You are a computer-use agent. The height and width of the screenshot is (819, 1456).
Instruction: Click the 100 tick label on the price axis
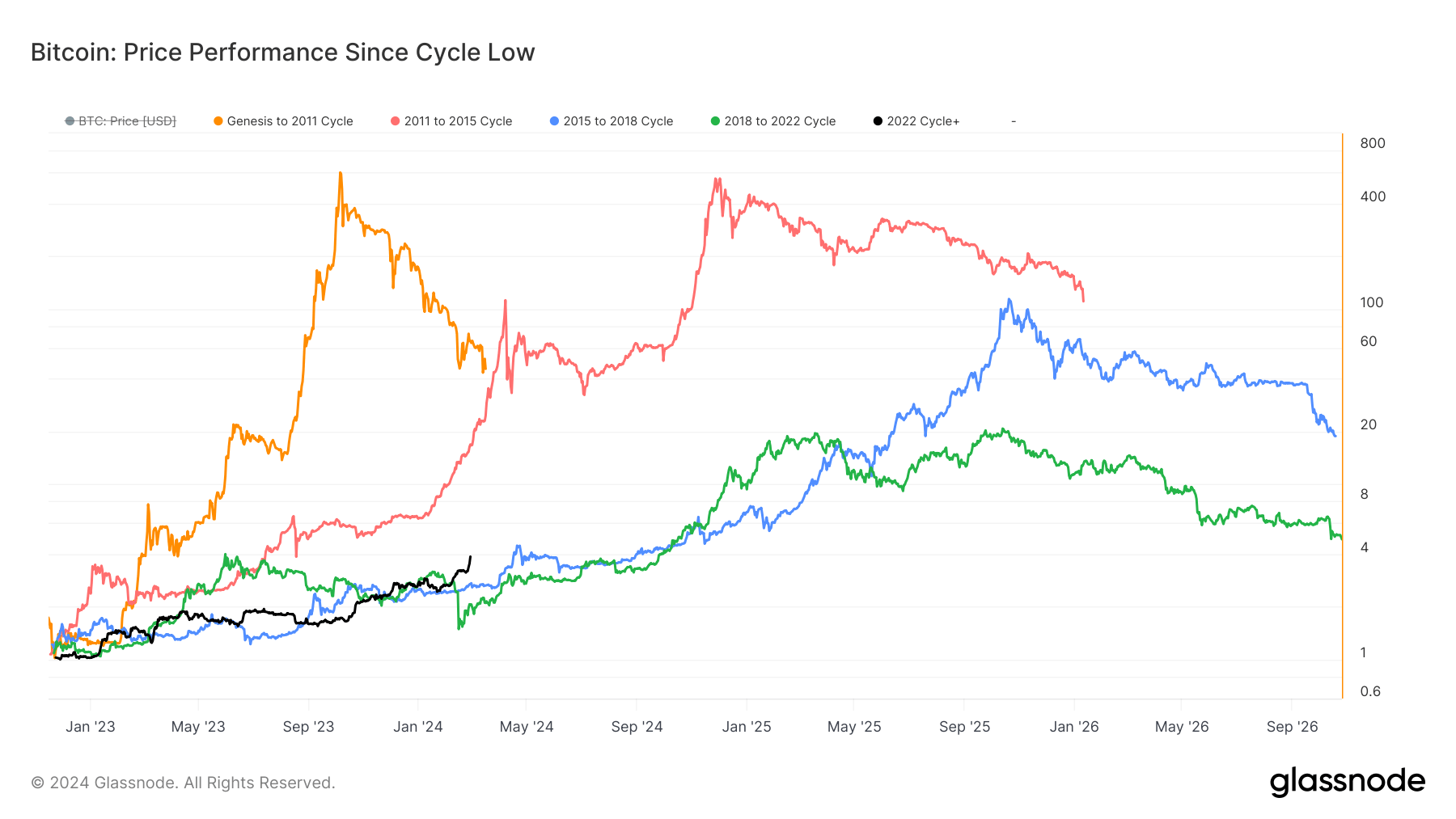point(1372,302)
